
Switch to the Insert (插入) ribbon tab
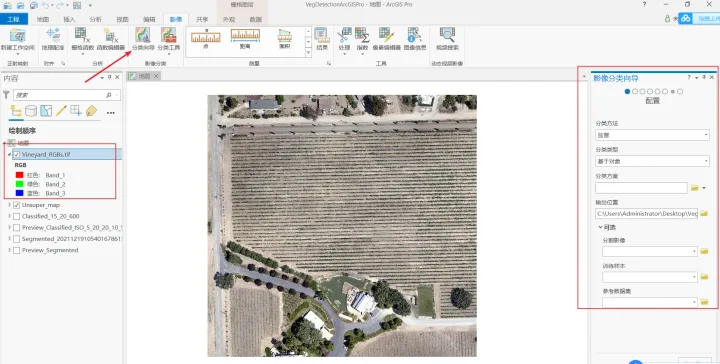click(x=69, y=19)
